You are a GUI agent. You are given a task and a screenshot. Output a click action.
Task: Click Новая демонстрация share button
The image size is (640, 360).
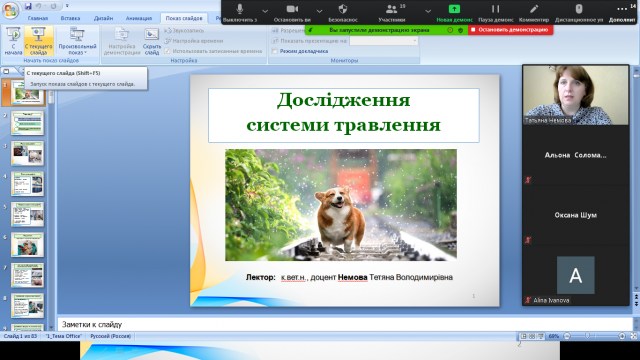pyautogui.click(x=454, y=12)
